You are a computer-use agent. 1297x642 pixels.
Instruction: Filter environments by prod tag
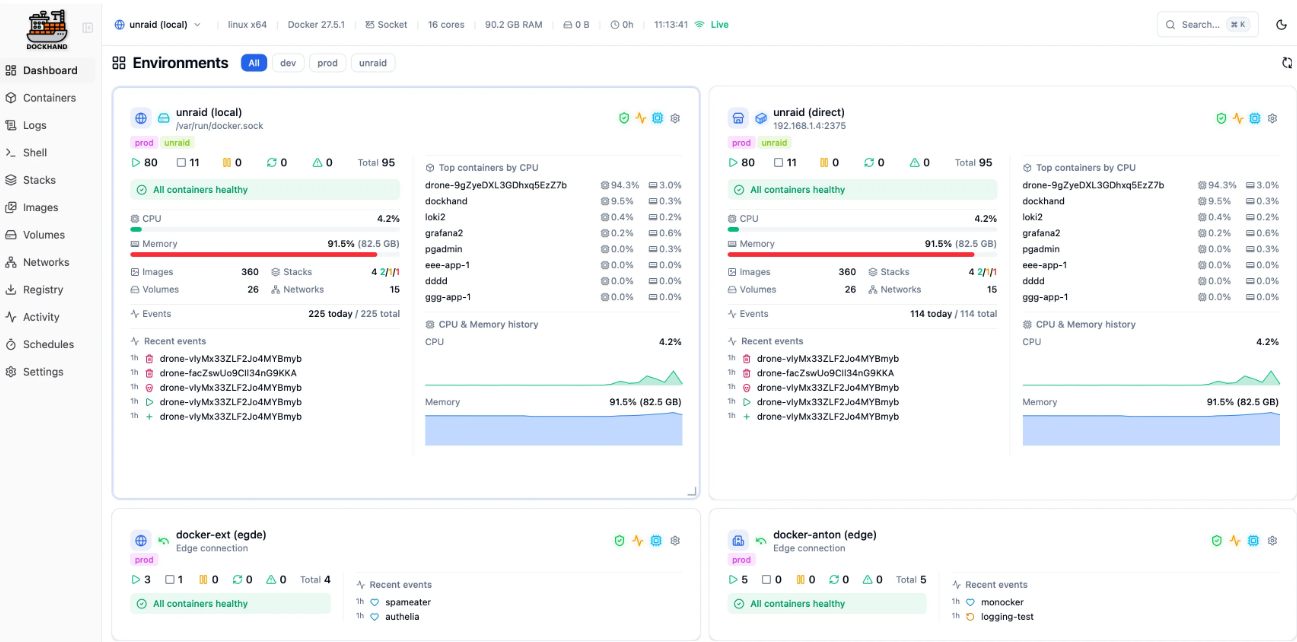pos(328,63)
